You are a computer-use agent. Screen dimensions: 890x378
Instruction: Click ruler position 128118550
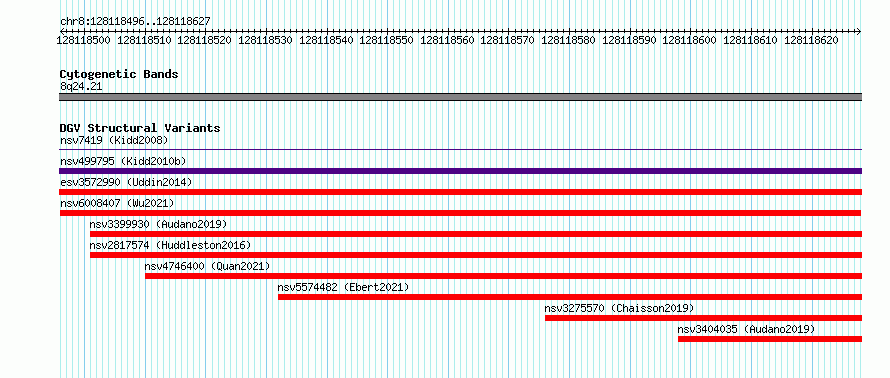[387, 40]
